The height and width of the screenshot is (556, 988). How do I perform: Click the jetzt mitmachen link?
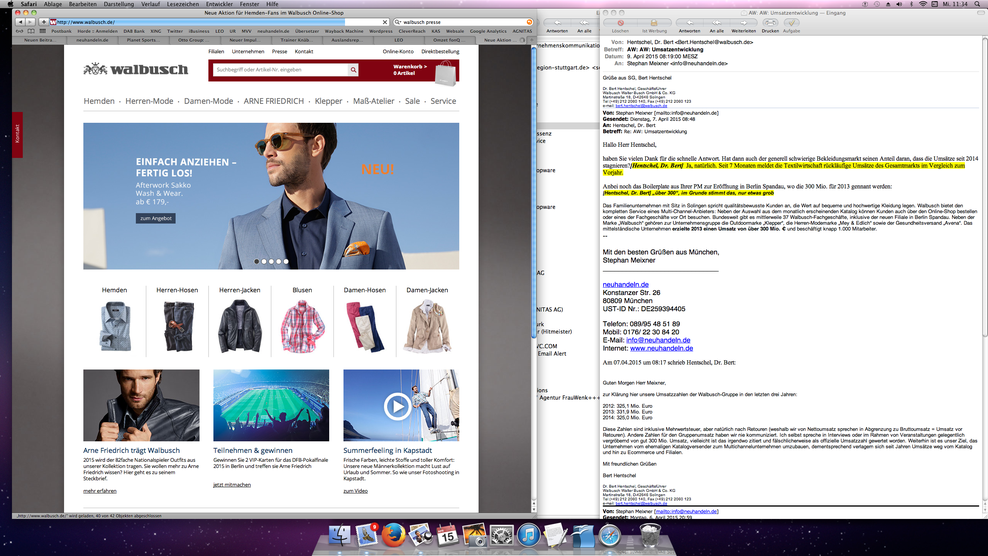pos(232,485)
